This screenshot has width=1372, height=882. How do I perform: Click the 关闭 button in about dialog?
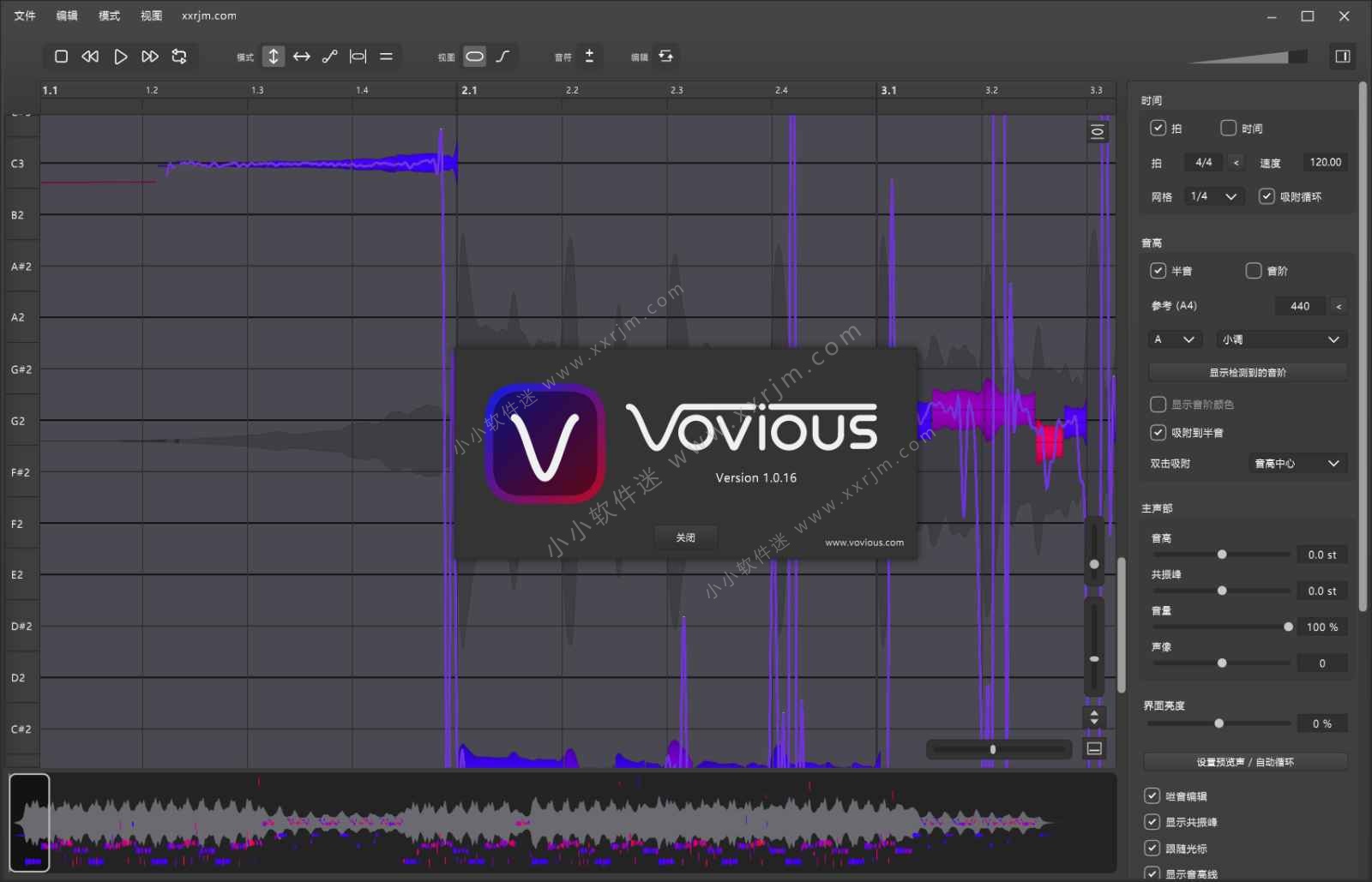[685, 537]
